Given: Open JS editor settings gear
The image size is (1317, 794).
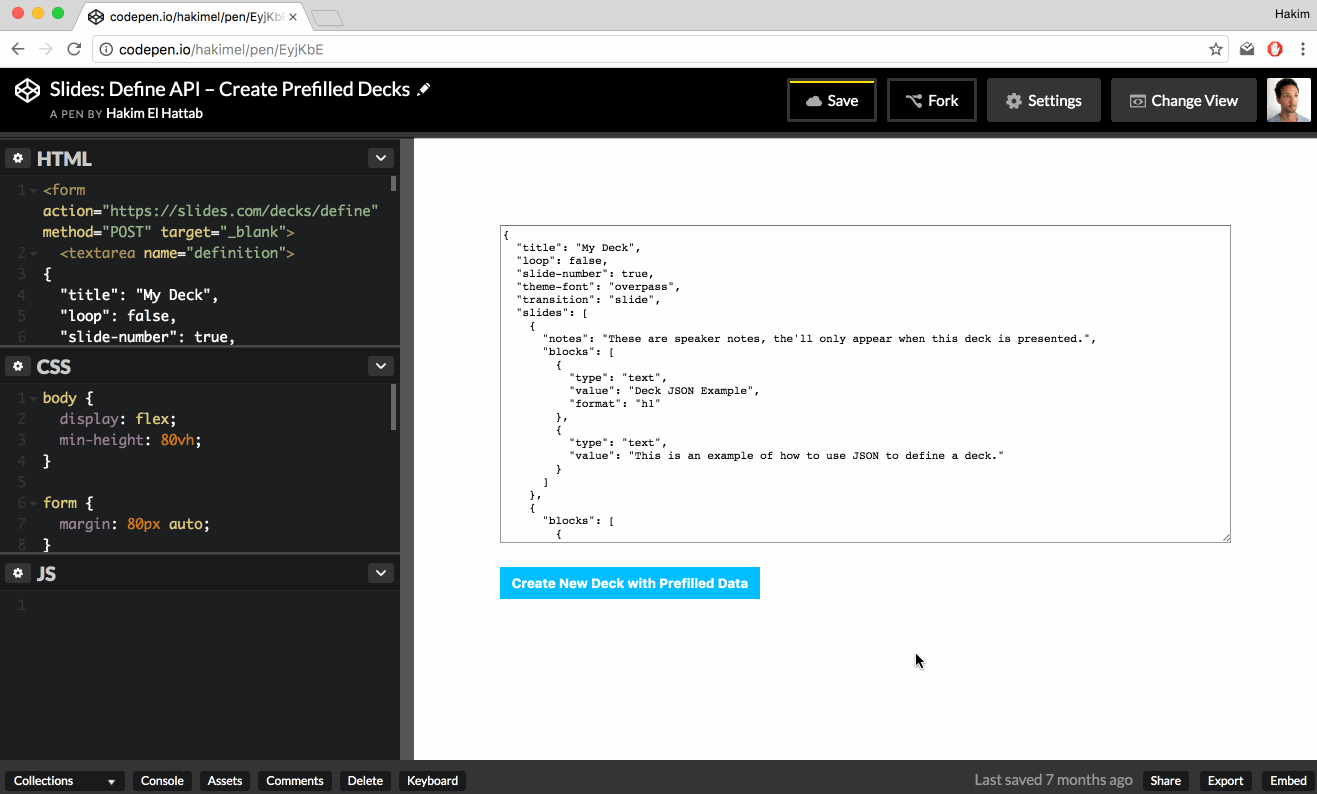Looking at the screenshot, I should click(18, 573).
